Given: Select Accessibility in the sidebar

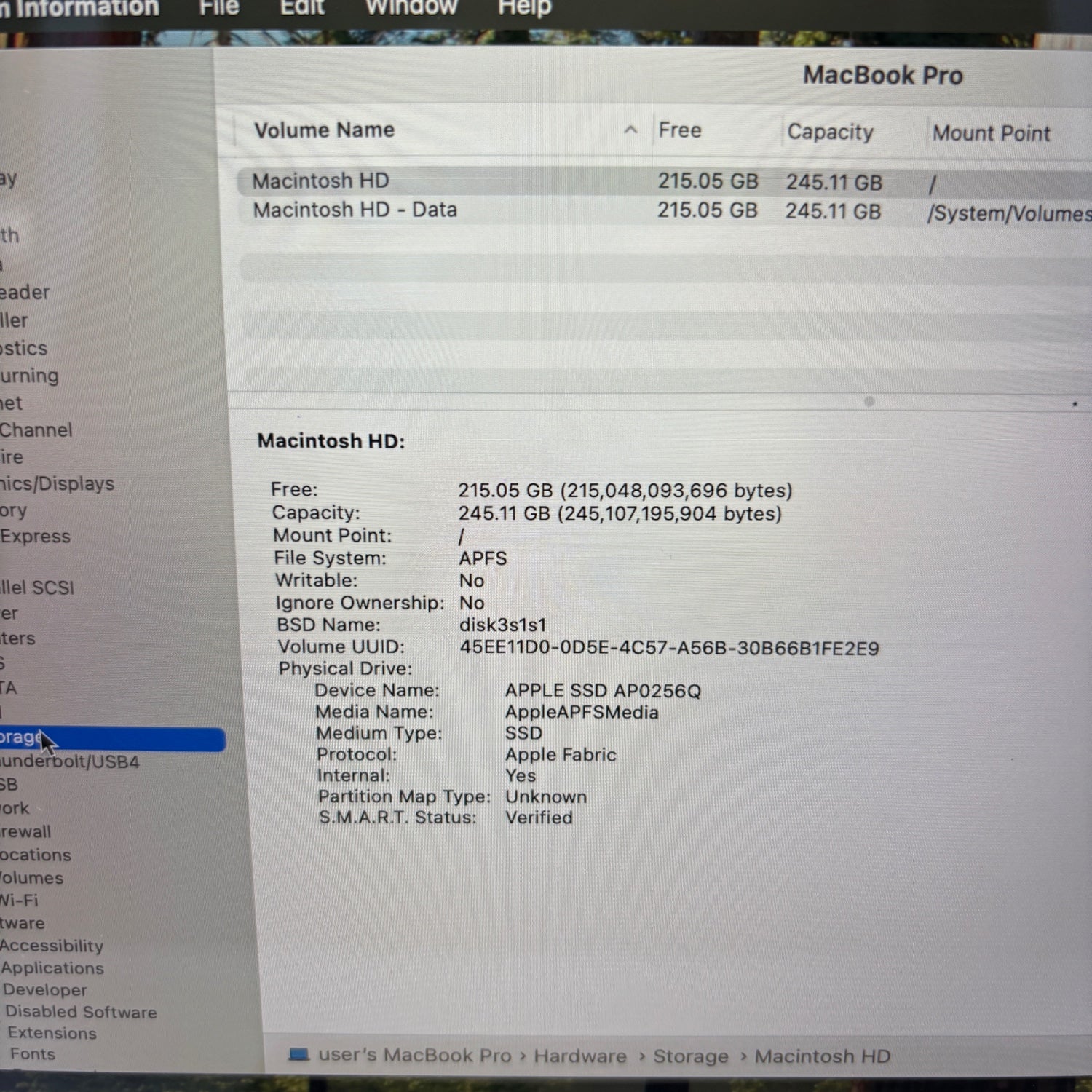Looking at the screenshot, I should [52, 946].
